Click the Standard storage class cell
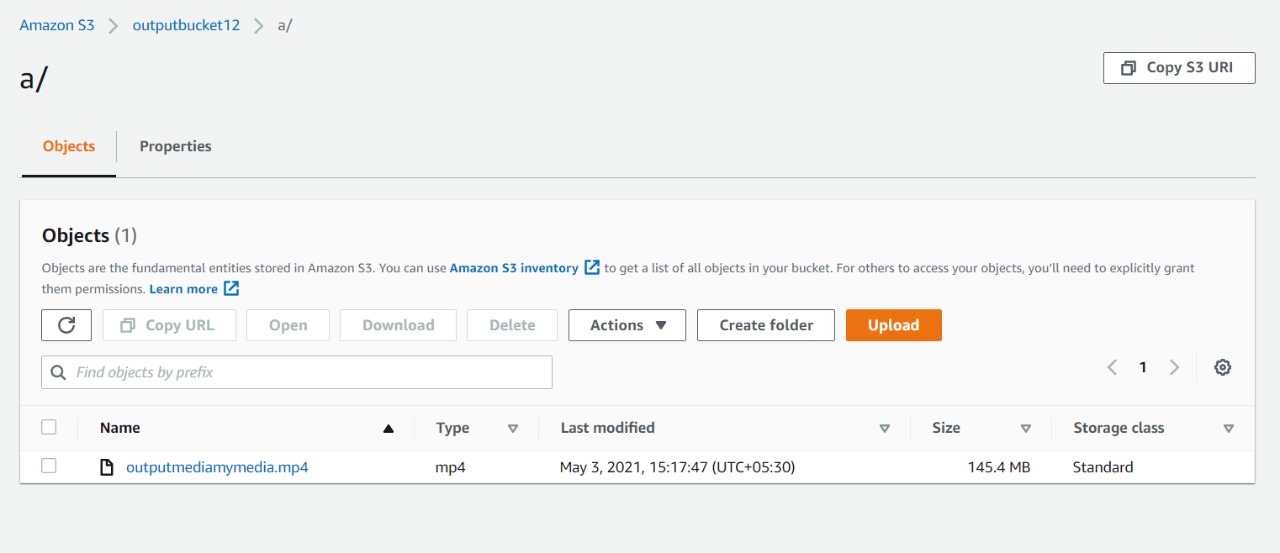The width and height of the screenshot is (1280, 553). (1103, 467)
